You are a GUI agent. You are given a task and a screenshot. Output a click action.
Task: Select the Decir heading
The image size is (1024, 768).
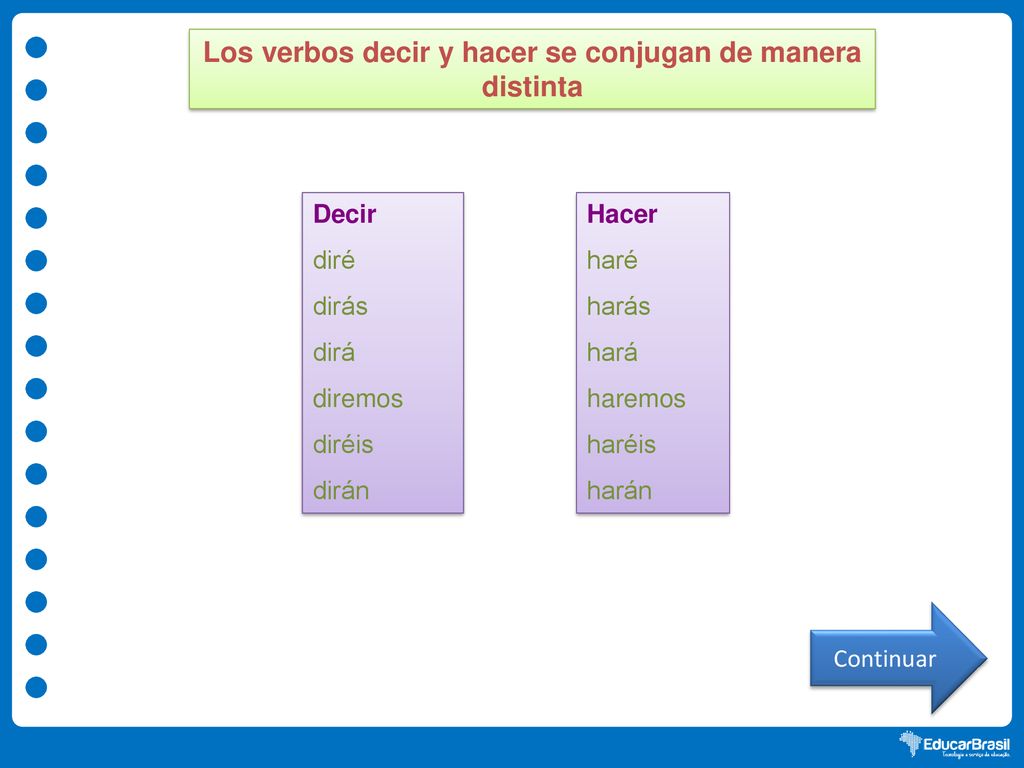tap(344, 214)
